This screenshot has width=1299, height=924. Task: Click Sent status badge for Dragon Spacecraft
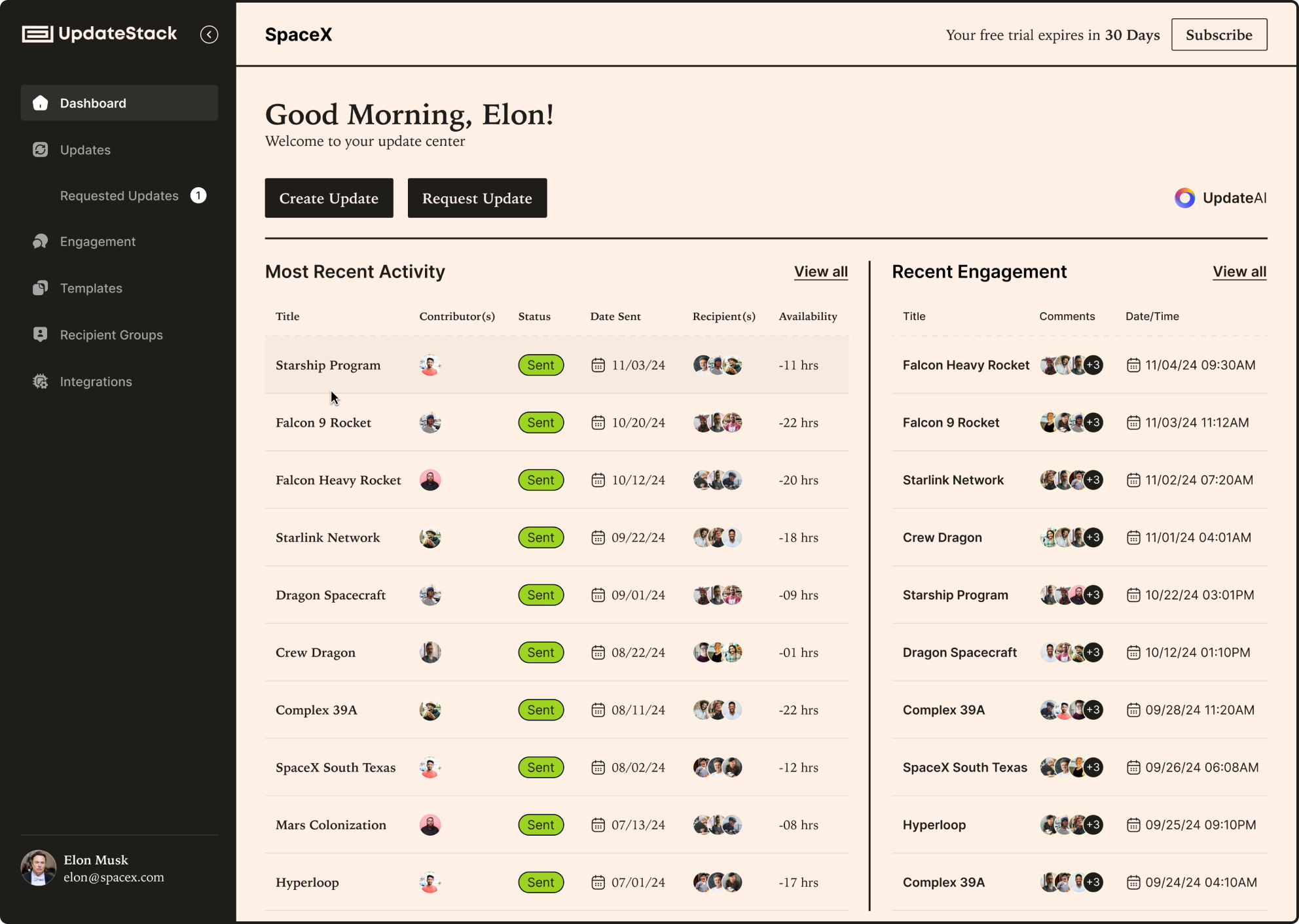tap(541, 595)
